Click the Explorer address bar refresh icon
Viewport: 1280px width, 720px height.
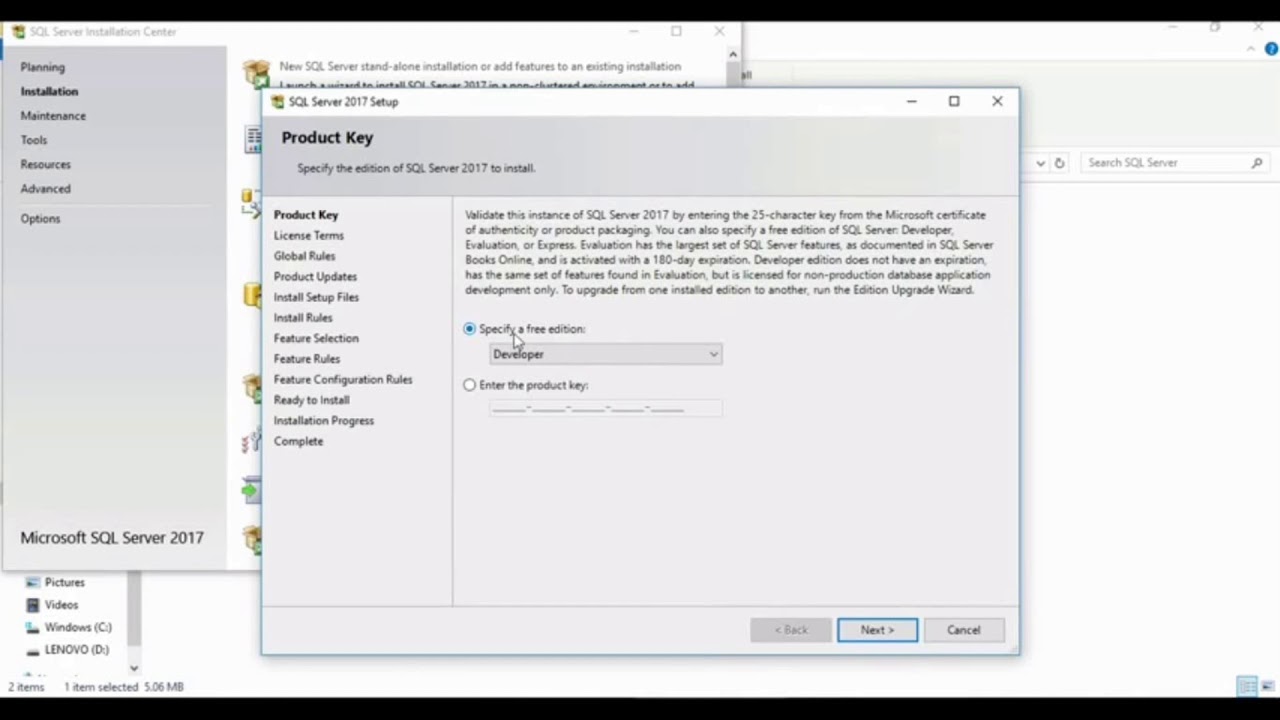point(1059,163)
